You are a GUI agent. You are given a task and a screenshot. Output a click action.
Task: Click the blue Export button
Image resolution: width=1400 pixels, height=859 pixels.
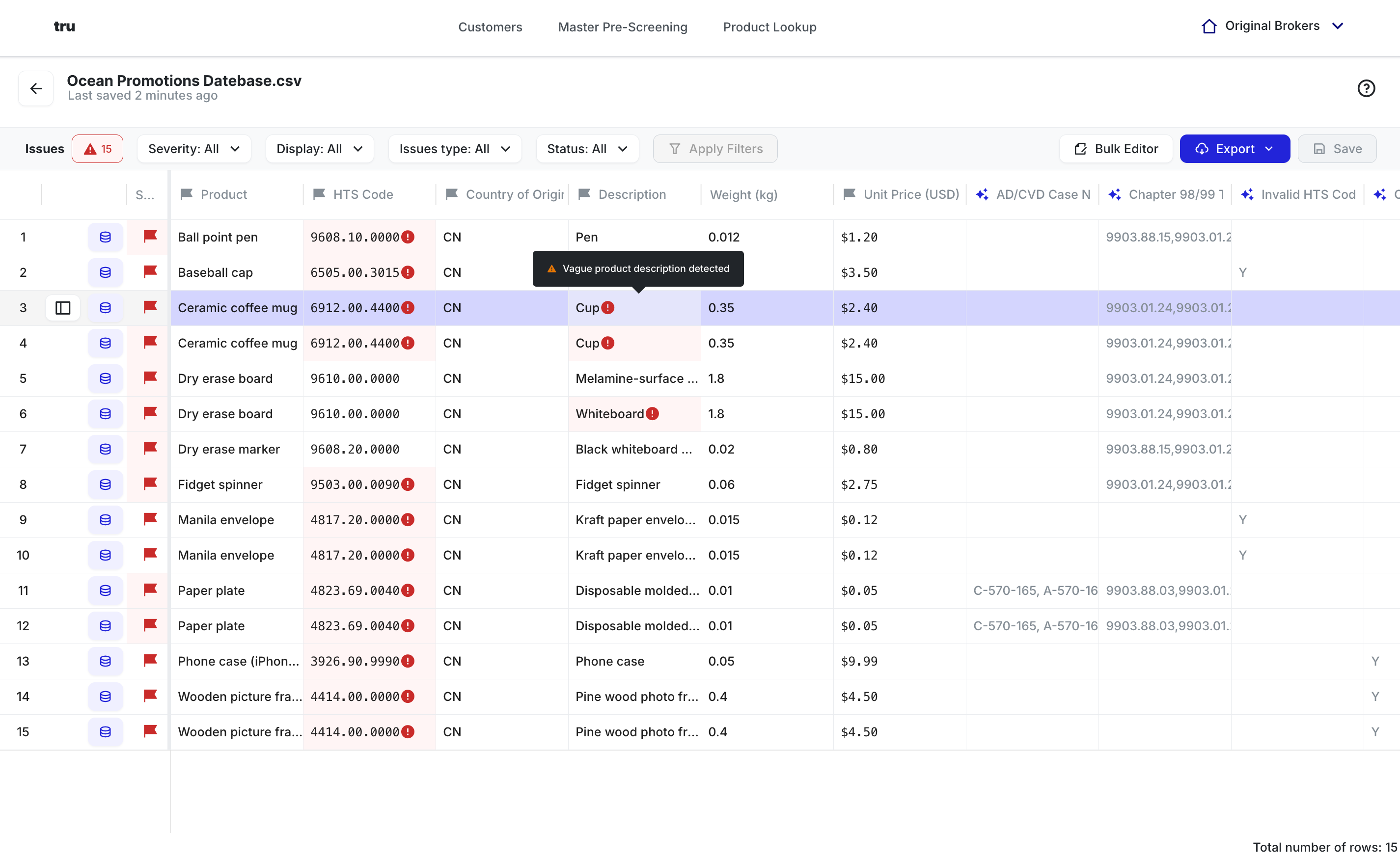coord(1234,149)
